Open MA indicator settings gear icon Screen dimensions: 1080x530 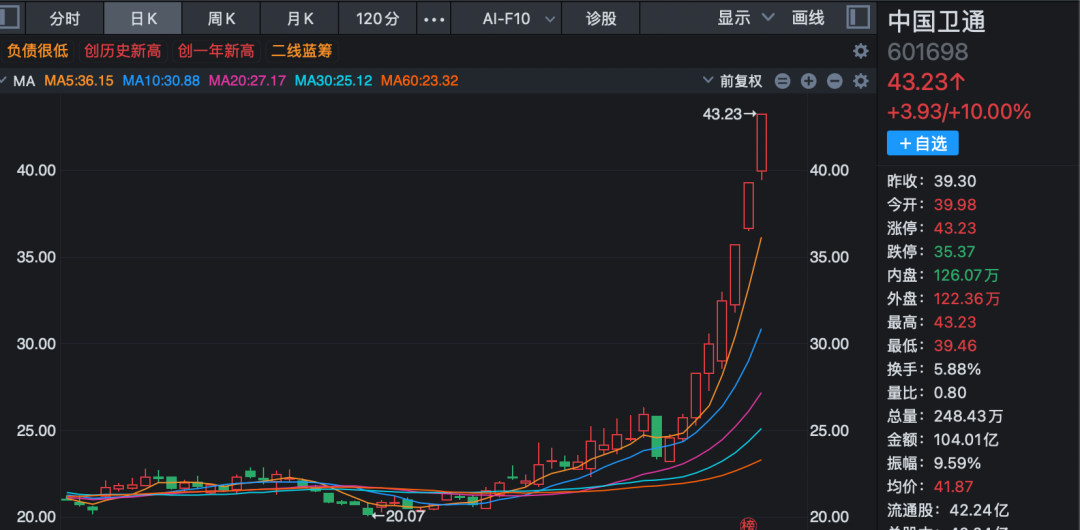[860, 81]
